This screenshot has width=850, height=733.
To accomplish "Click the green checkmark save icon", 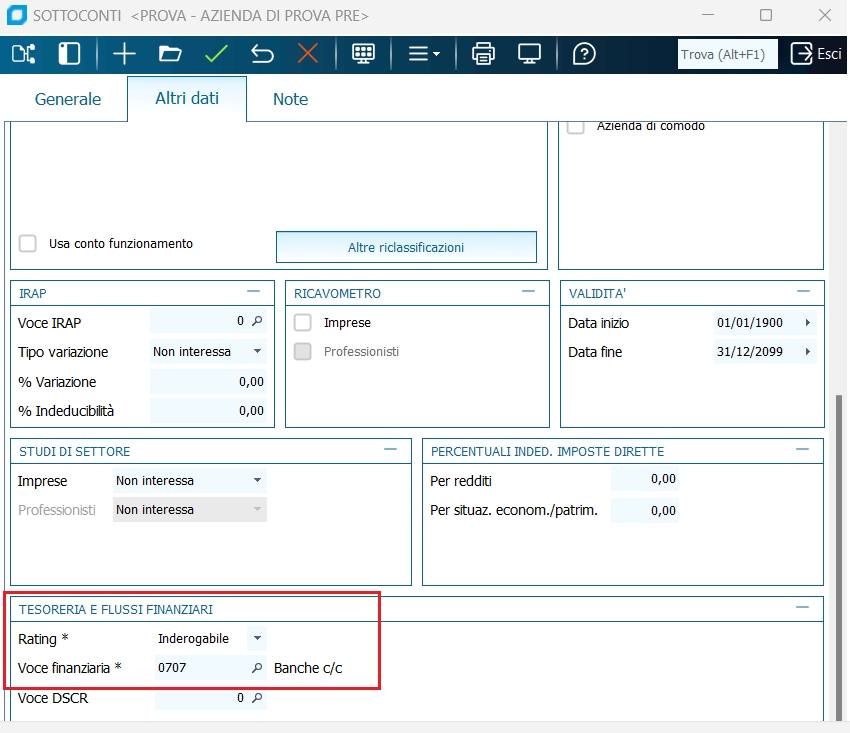I will tap(216, 54).
